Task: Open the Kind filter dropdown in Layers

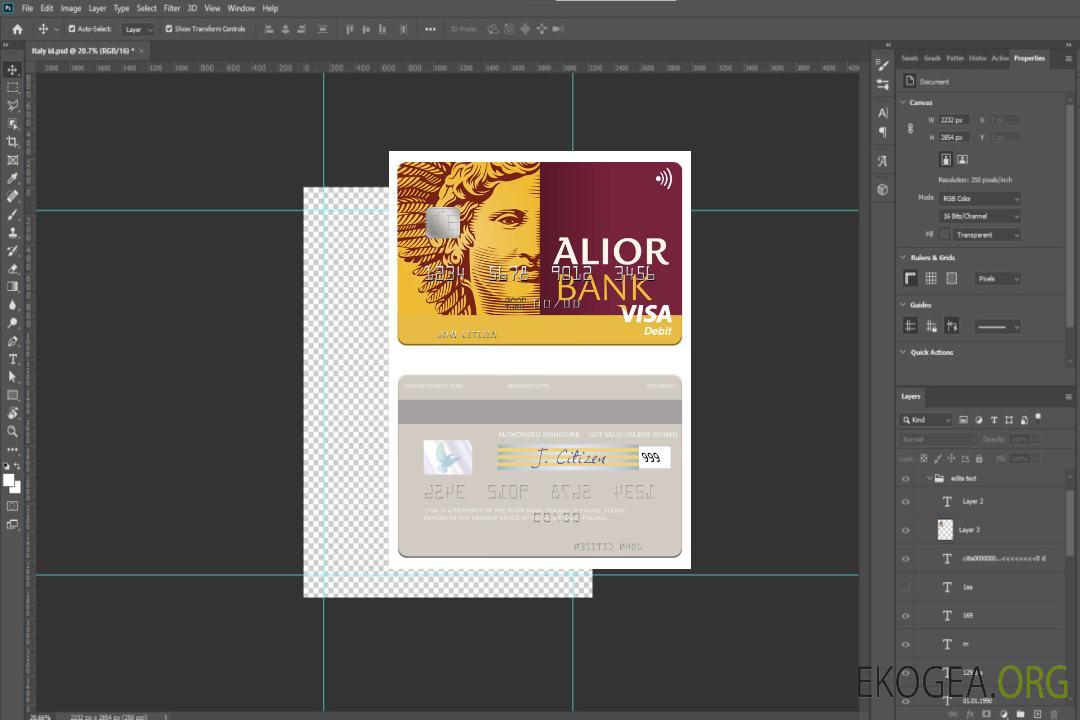Action: [926, 420]
